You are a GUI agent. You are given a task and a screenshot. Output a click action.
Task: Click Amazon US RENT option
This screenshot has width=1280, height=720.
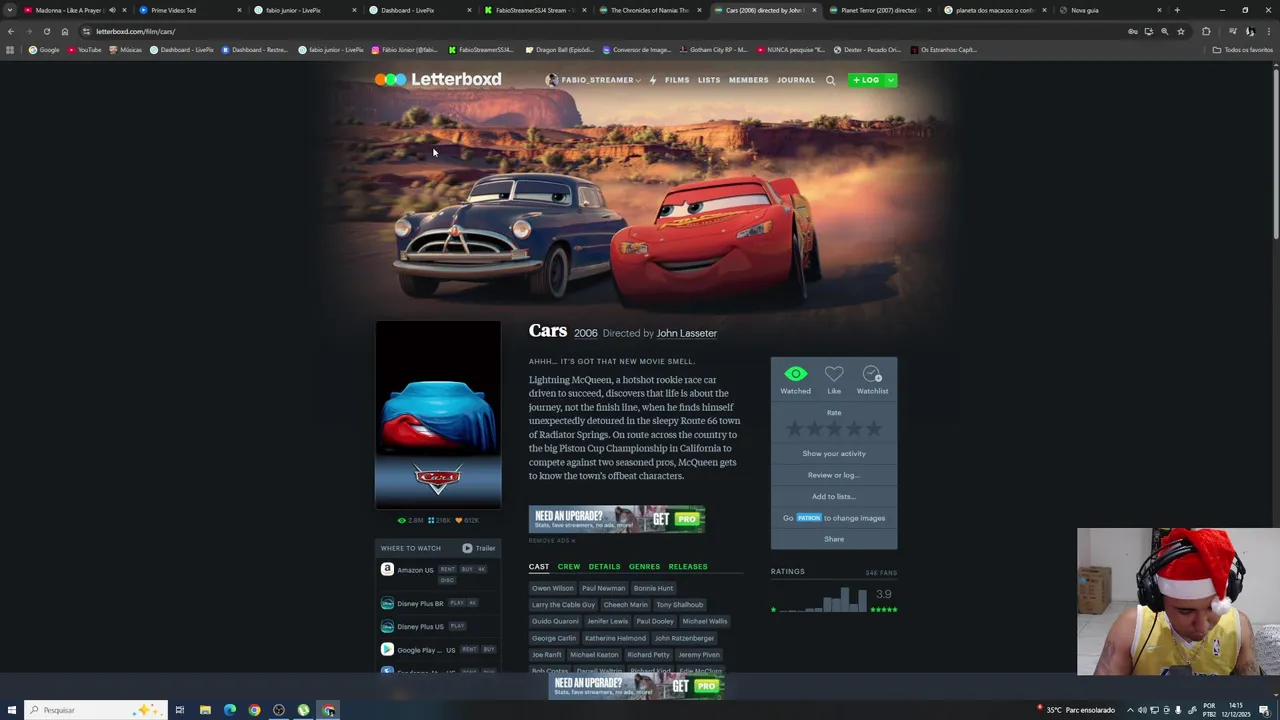pyautogui.click(x=447, y=569)
